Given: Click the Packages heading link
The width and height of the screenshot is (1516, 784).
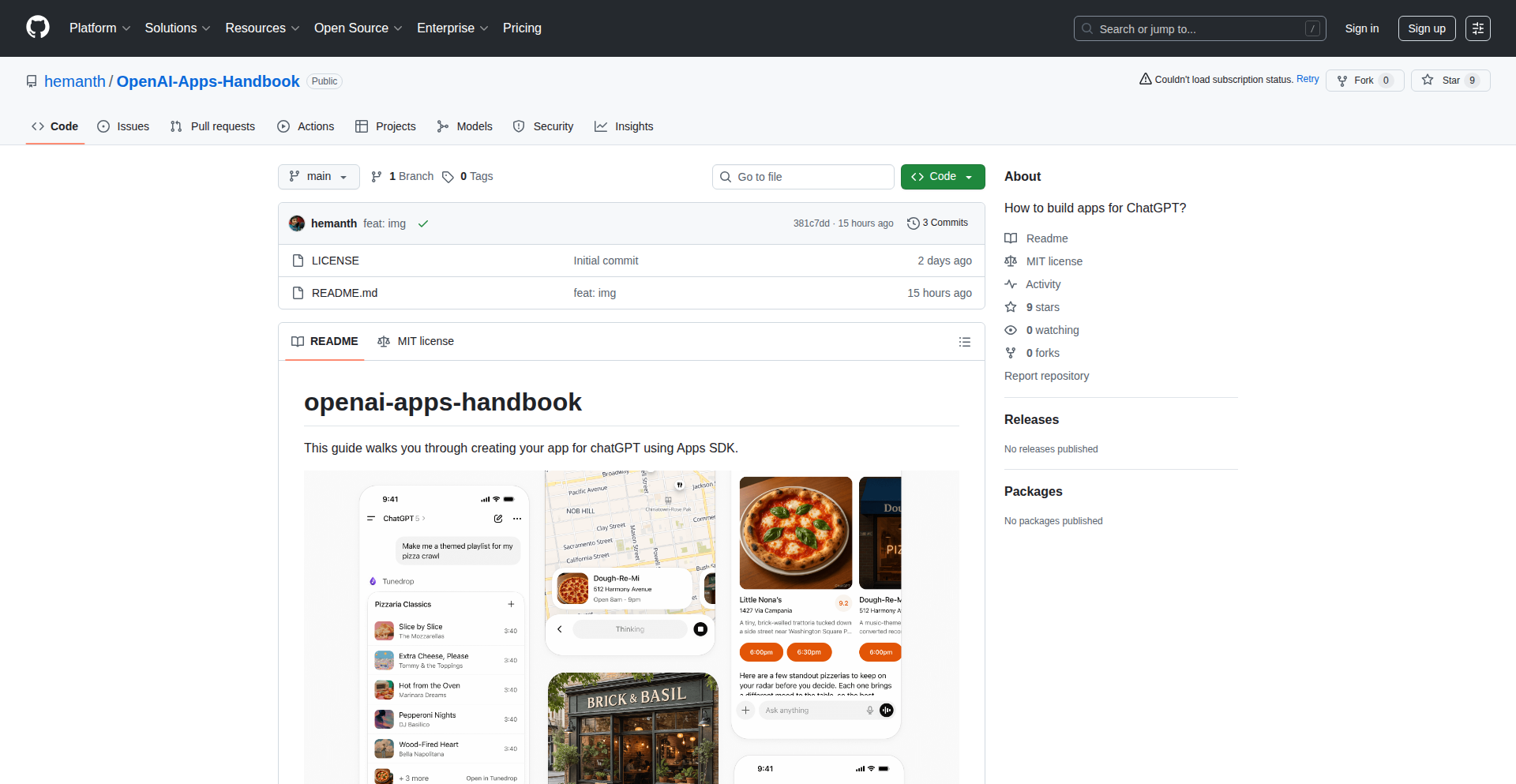Looking at the screenshot, I should point(1034,492).
